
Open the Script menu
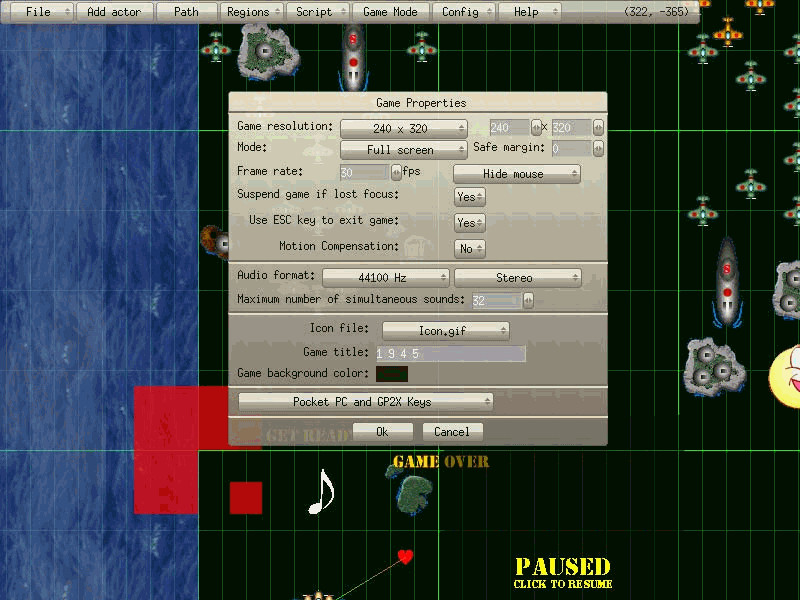click(317, 12)
